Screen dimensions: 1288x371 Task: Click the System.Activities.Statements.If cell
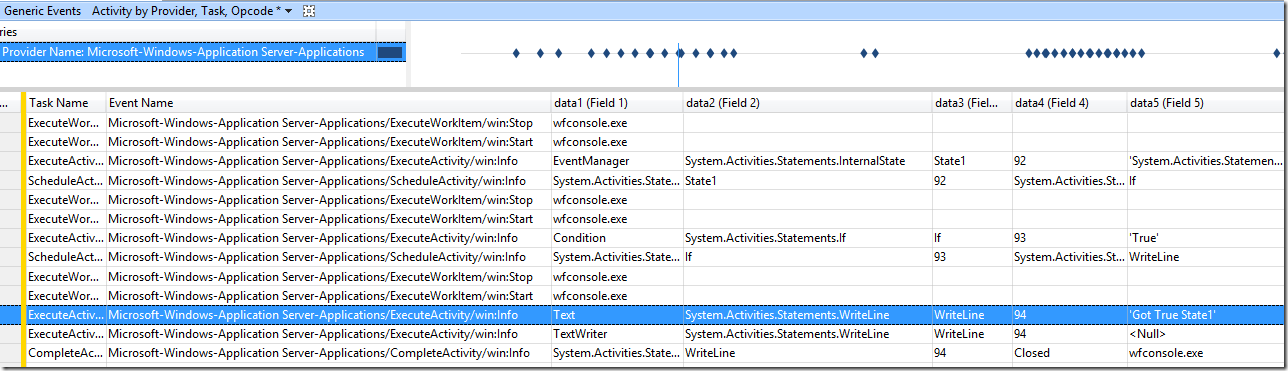[x=806, y=238]
